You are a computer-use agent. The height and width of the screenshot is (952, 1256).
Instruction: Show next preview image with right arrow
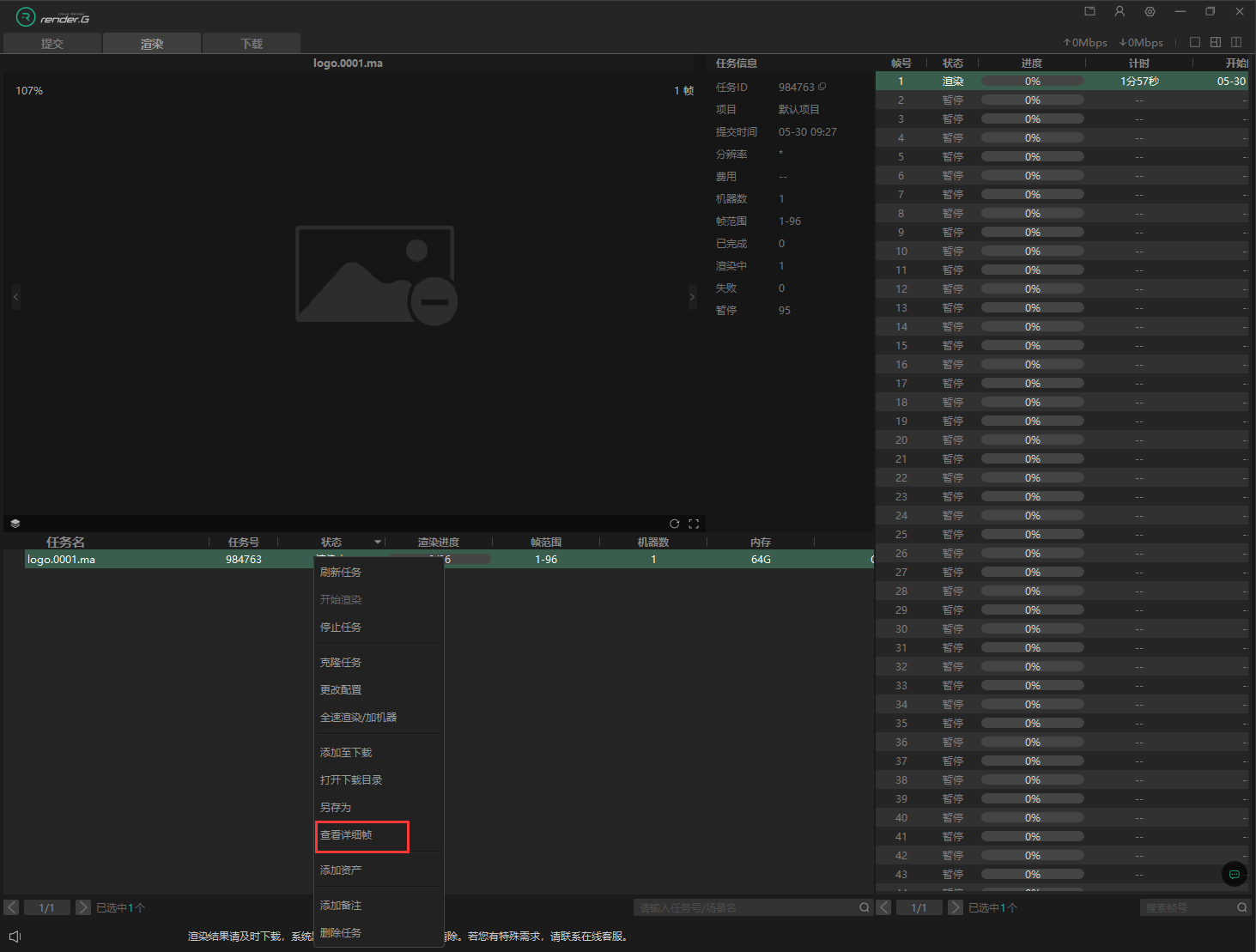click(x=692, y=297)
